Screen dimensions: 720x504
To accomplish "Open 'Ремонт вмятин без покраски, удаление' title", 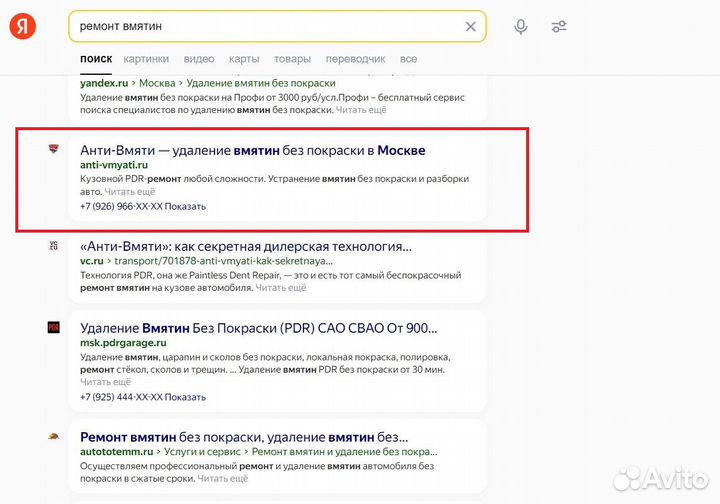I will click(x=244, y=437).
